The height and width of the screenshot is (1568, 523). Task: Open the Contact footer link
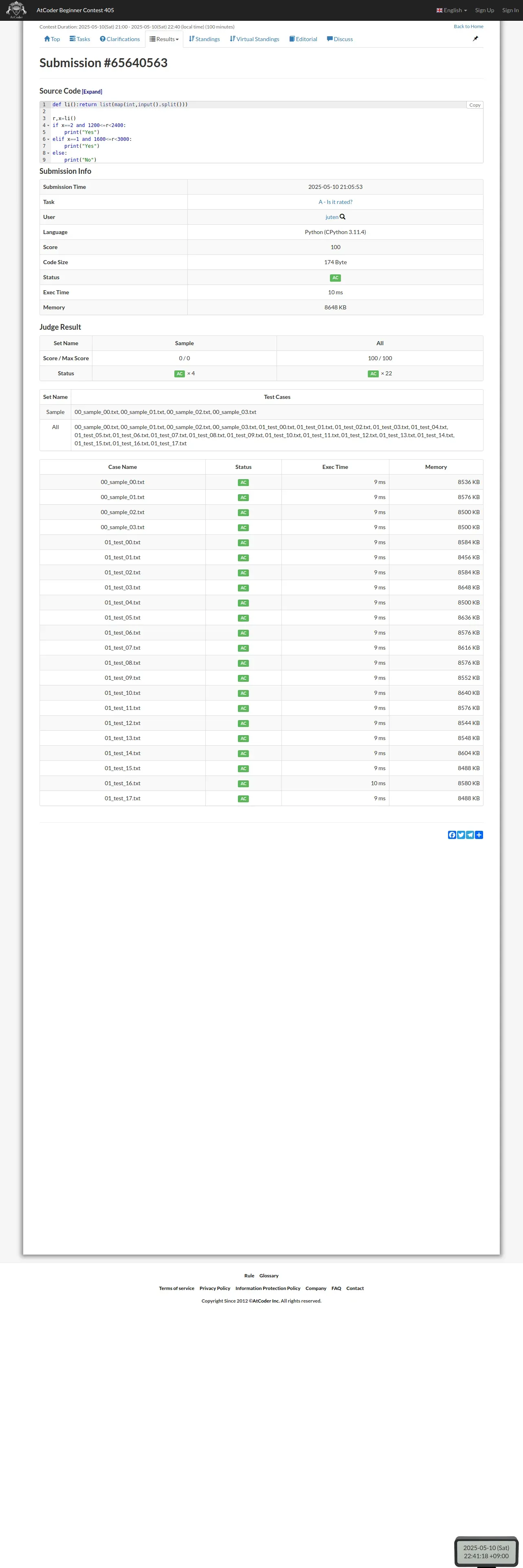(x=355, y=1288)
